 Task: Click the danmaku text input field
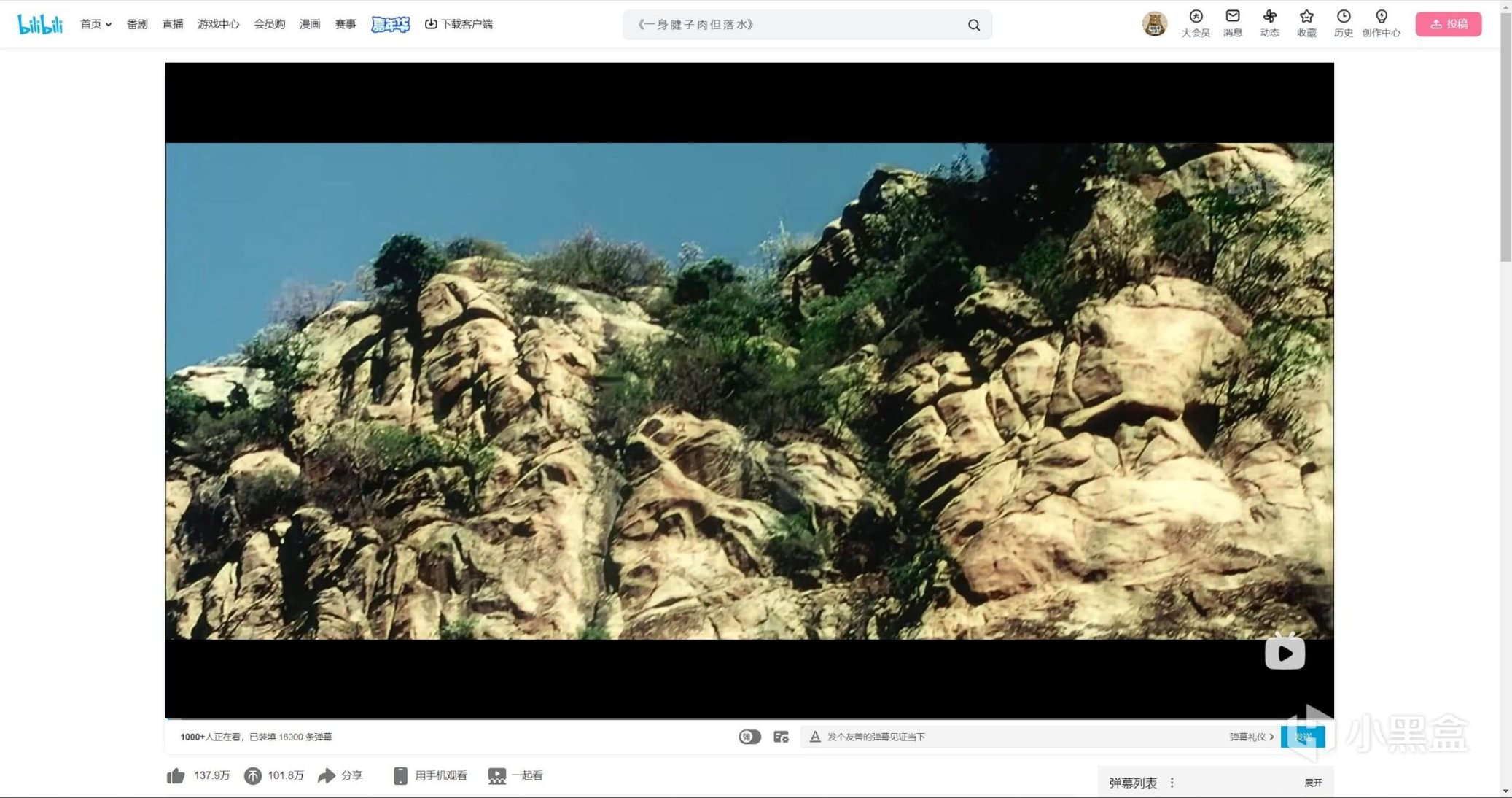(x=1021, y=737)
